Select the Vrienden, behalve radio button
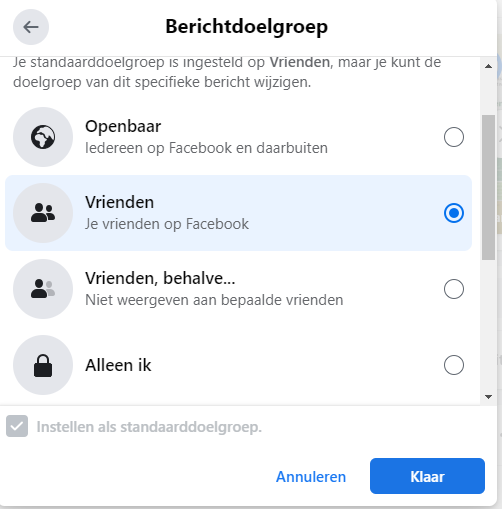The width and height of the screenshot is (502, 509). click(x=454, y=289)
